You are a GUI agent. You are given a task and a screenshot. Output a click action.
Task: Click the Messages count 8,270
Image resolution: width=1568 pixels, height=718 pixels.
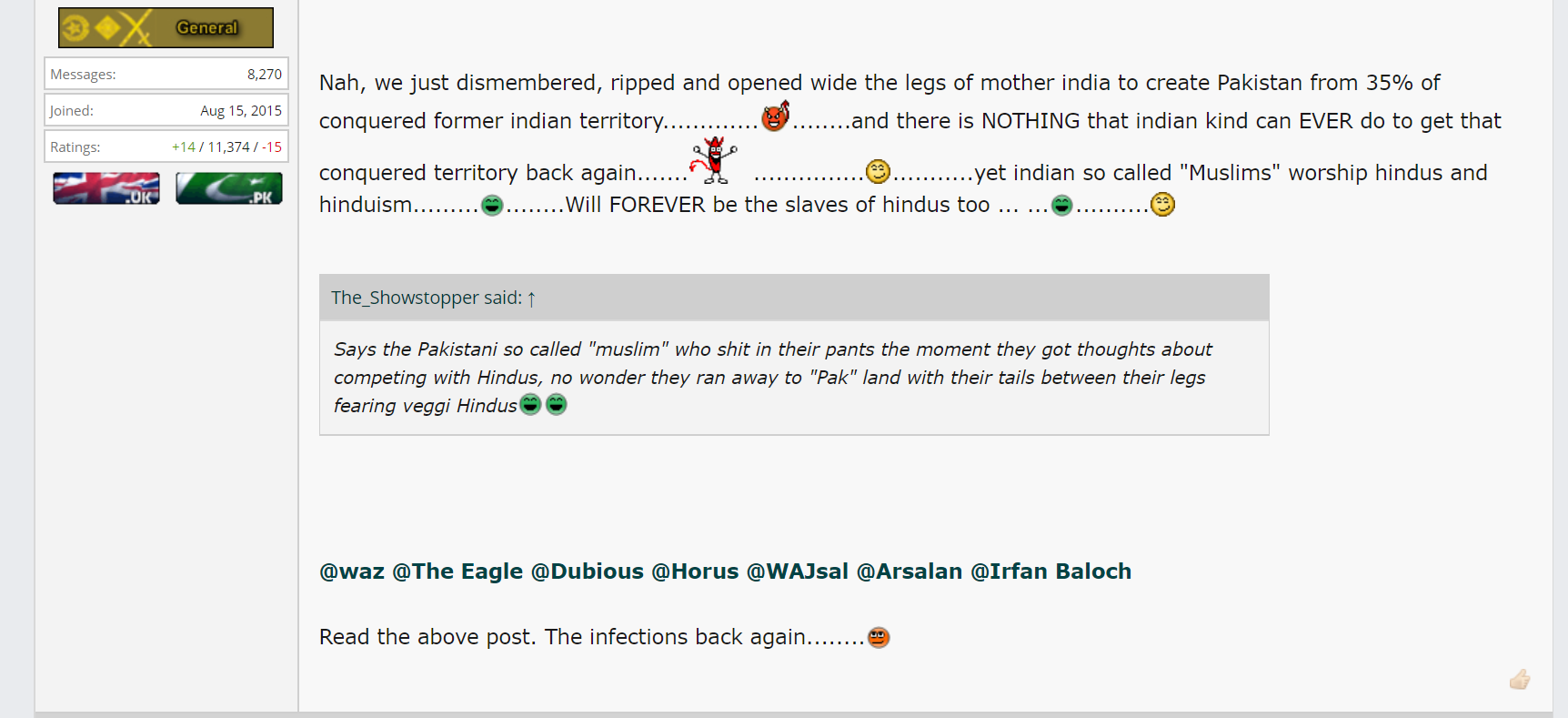pyautogui.click(x=265, y=74)
